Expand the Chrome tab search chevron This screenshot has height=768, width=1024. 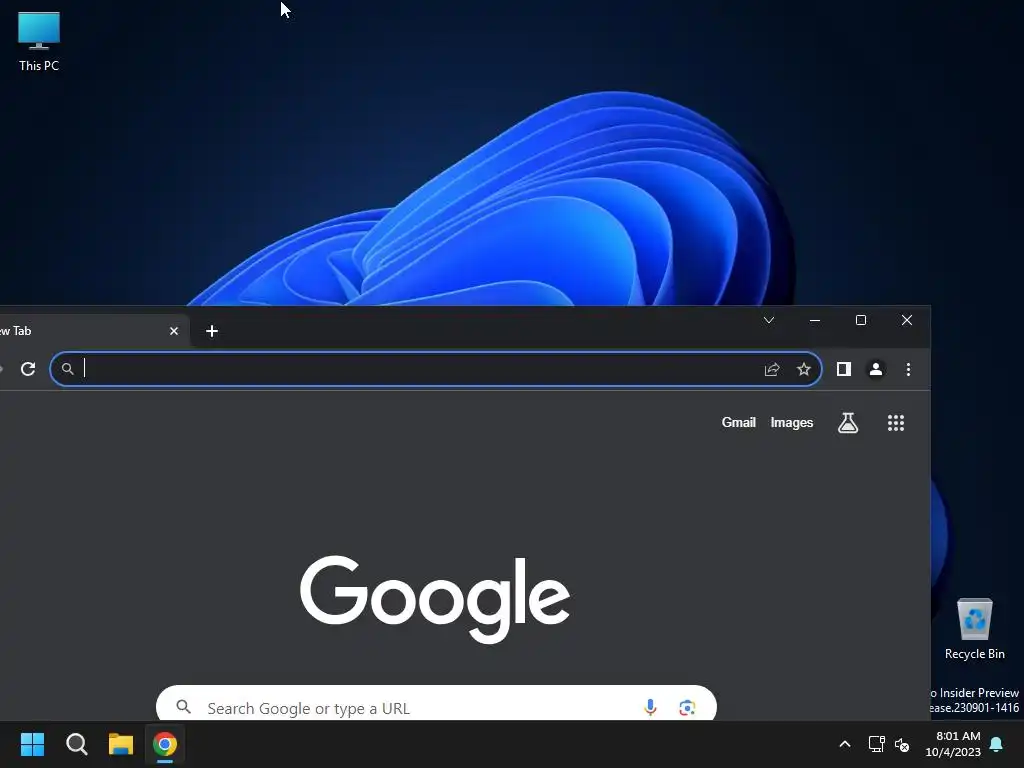[769, 320]
